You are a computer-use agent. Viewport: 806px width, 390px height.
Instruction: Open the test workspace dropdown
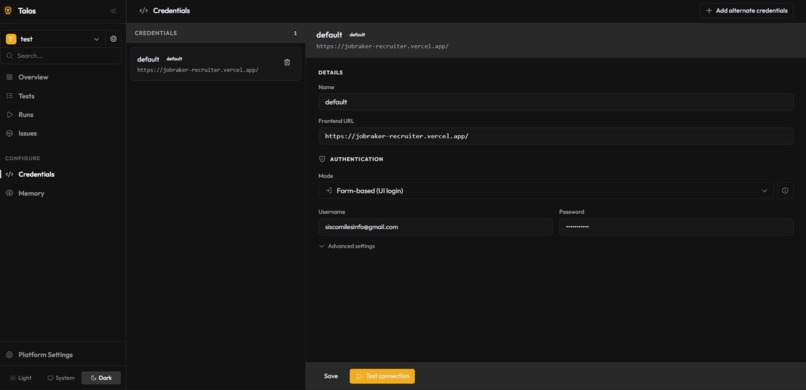click(x=53, y=39)
